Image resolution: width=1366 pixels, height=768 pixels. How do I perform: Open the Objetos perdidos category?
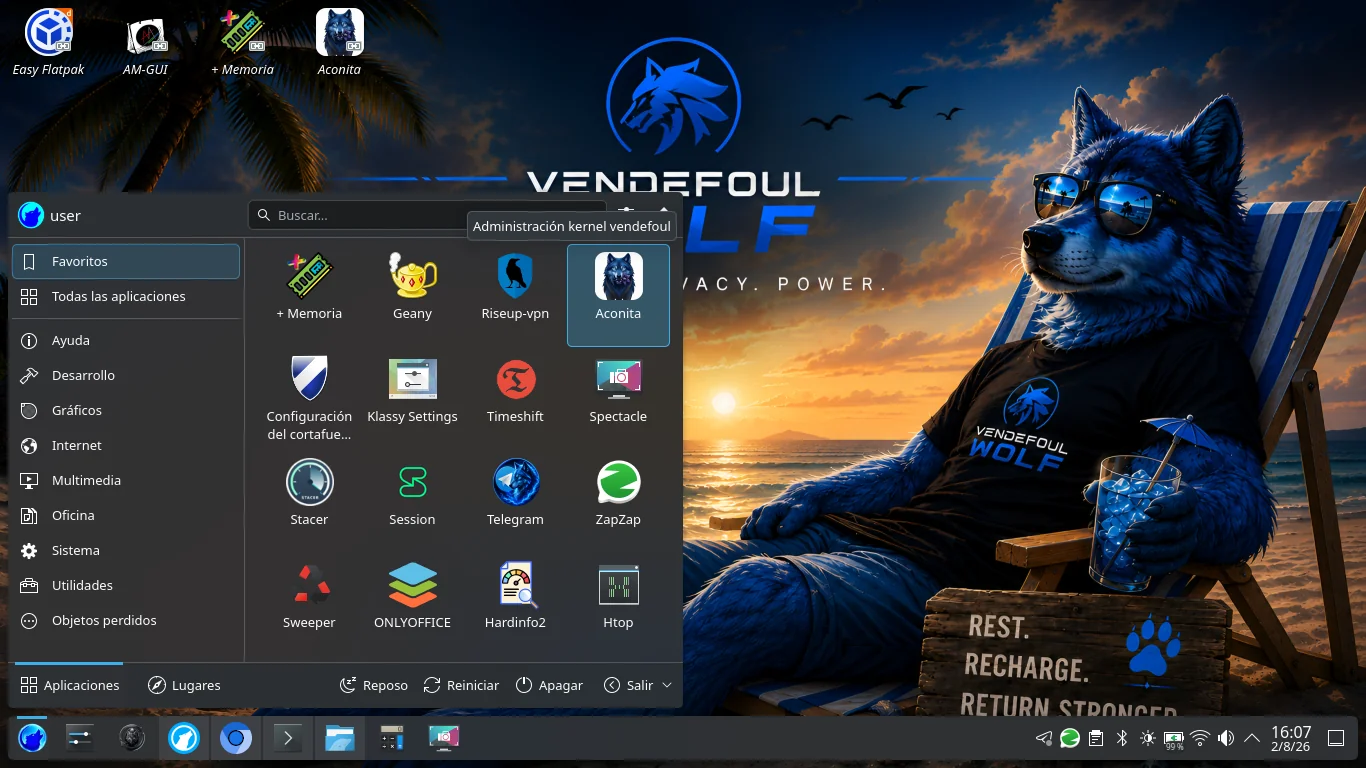coord(126,620)
